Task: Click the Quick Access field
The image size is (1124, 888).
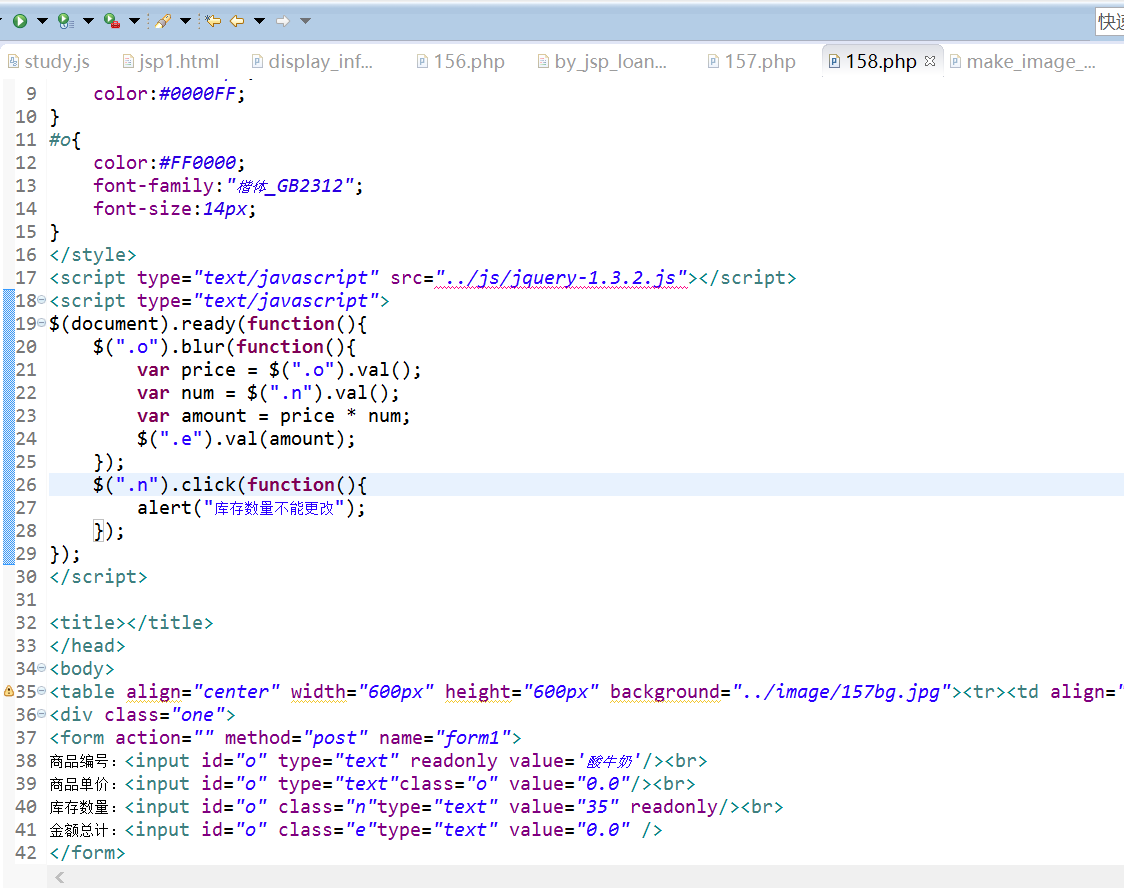Action: click(x=1110, y=22)
